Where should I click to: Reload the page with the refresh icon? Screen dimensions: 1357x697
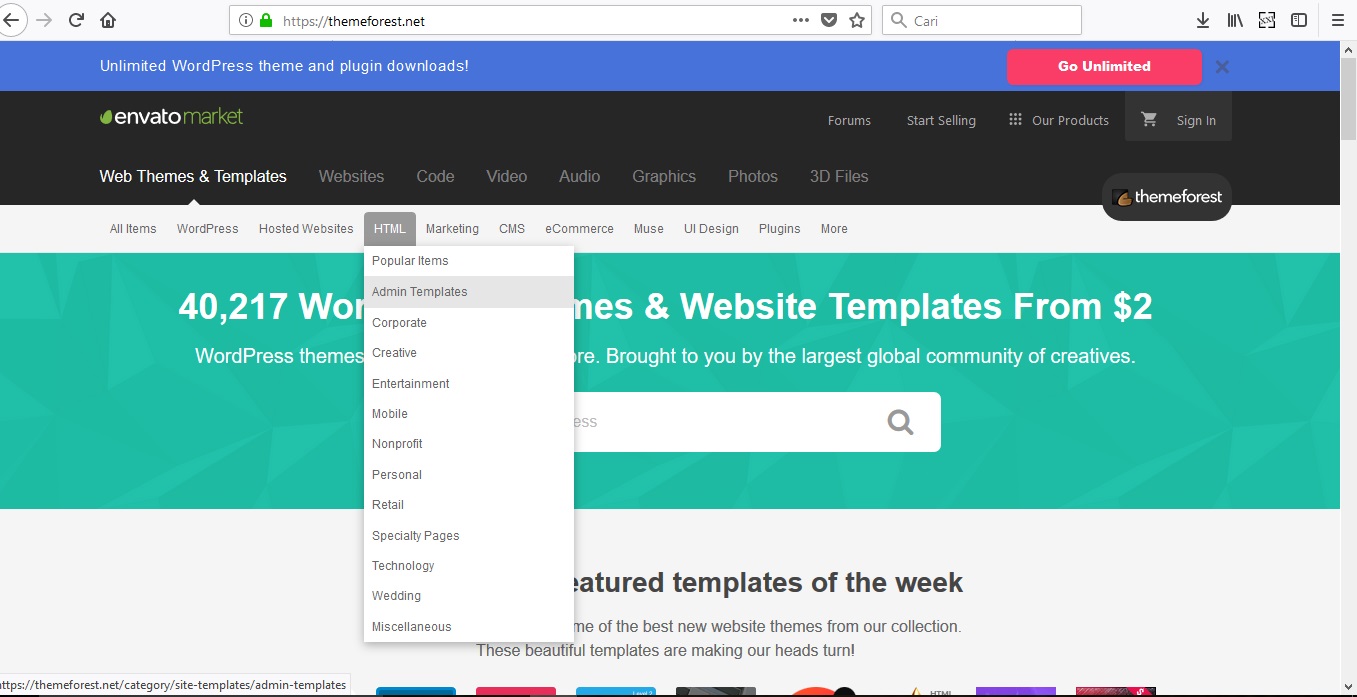coord(76,20)
